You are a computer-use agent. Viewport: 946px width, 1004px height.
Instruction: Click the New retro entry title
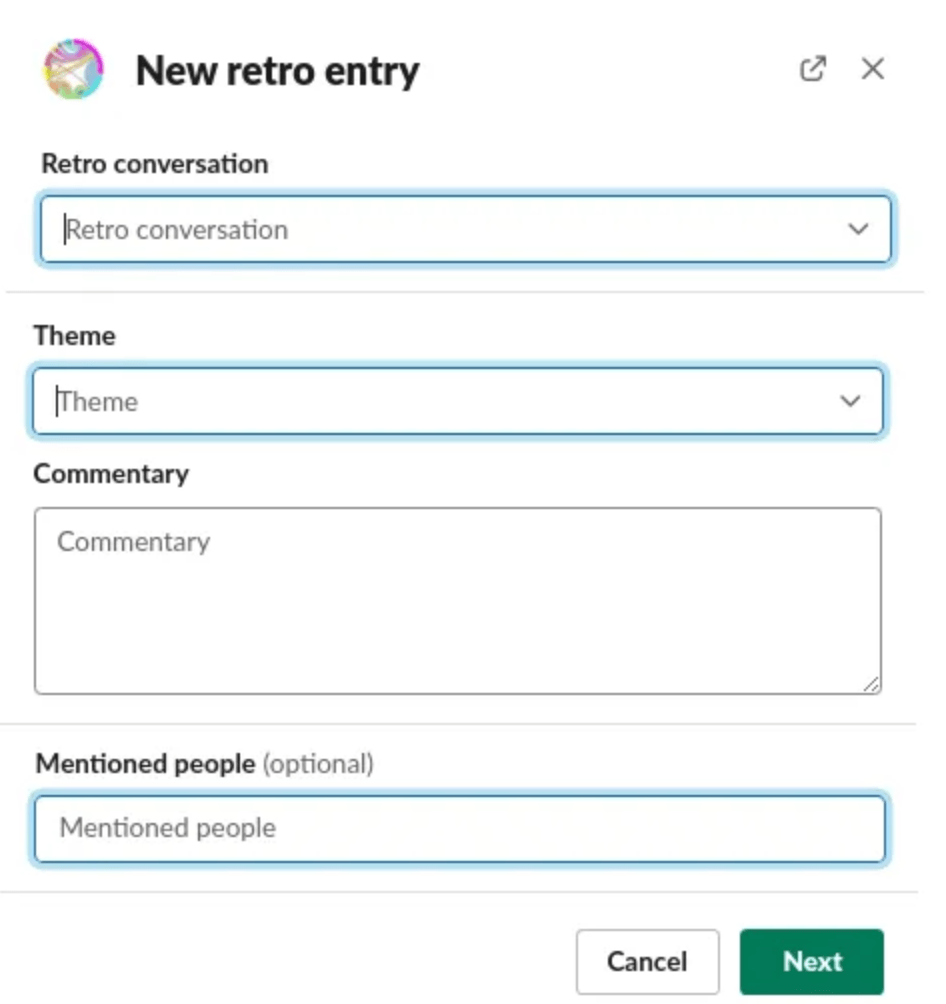click(278, 70)
